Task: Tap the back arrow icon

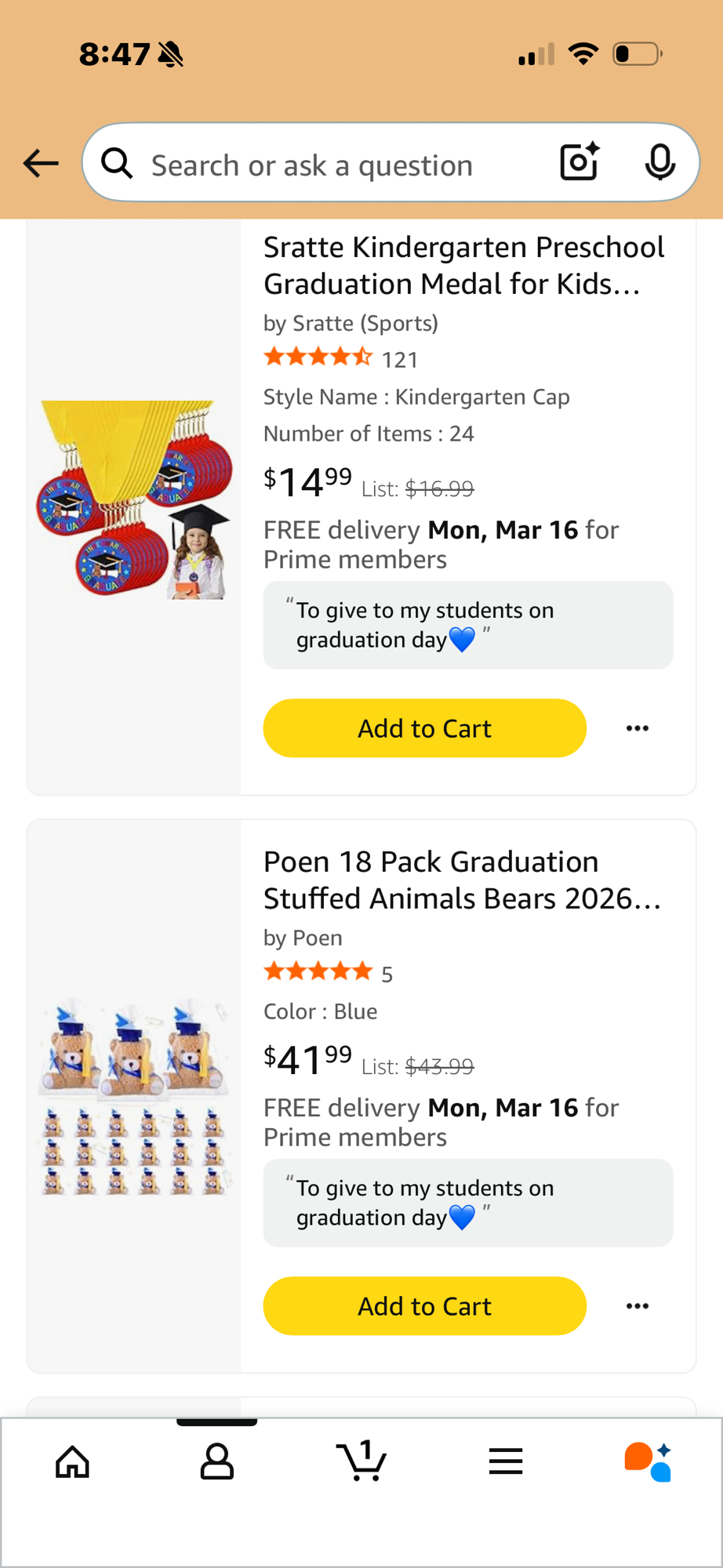Action: point(41,163)
